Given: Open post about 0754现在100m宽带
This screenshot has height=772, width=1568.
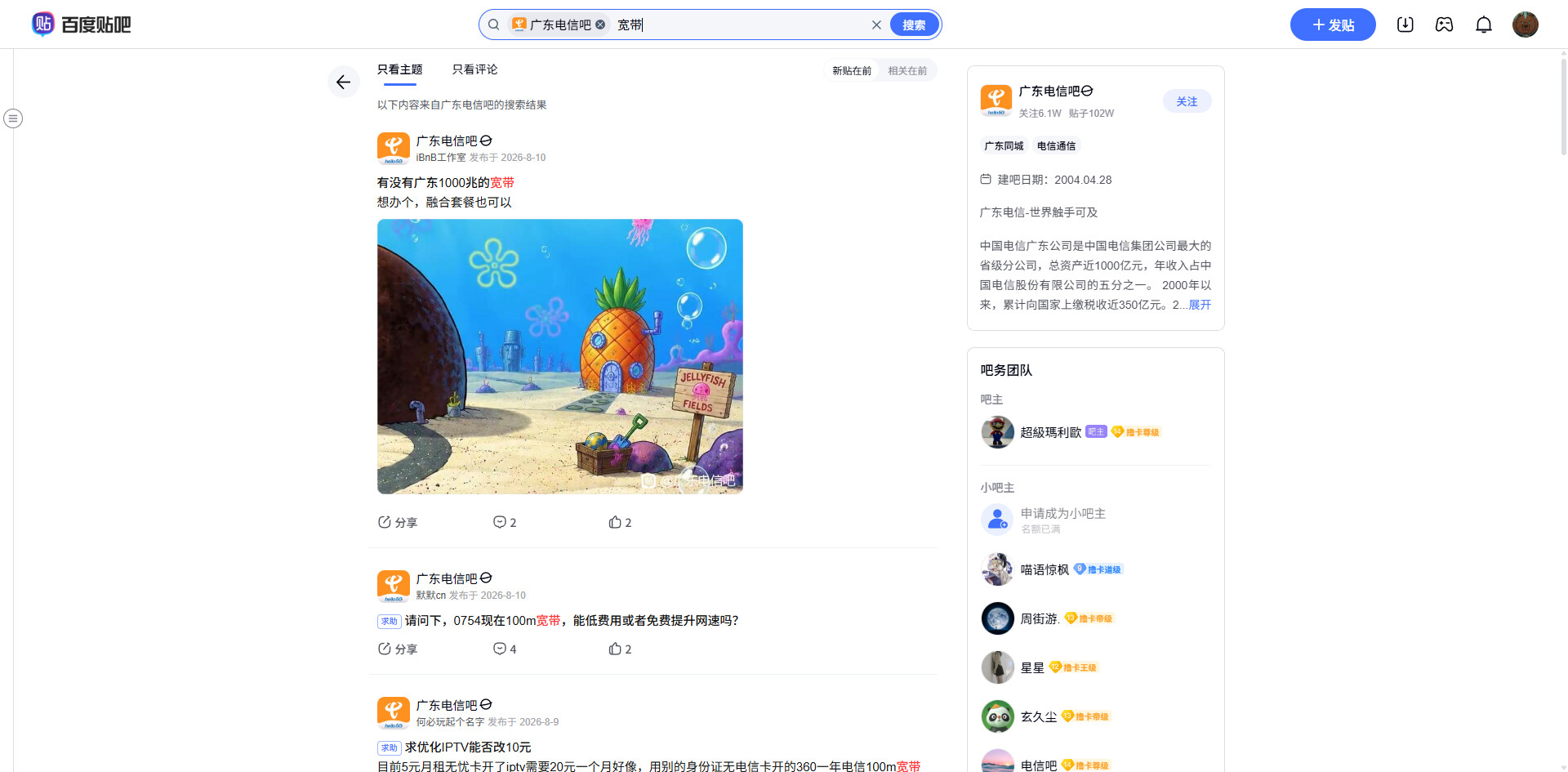Looking at the screenshot, I should [572, 621].
